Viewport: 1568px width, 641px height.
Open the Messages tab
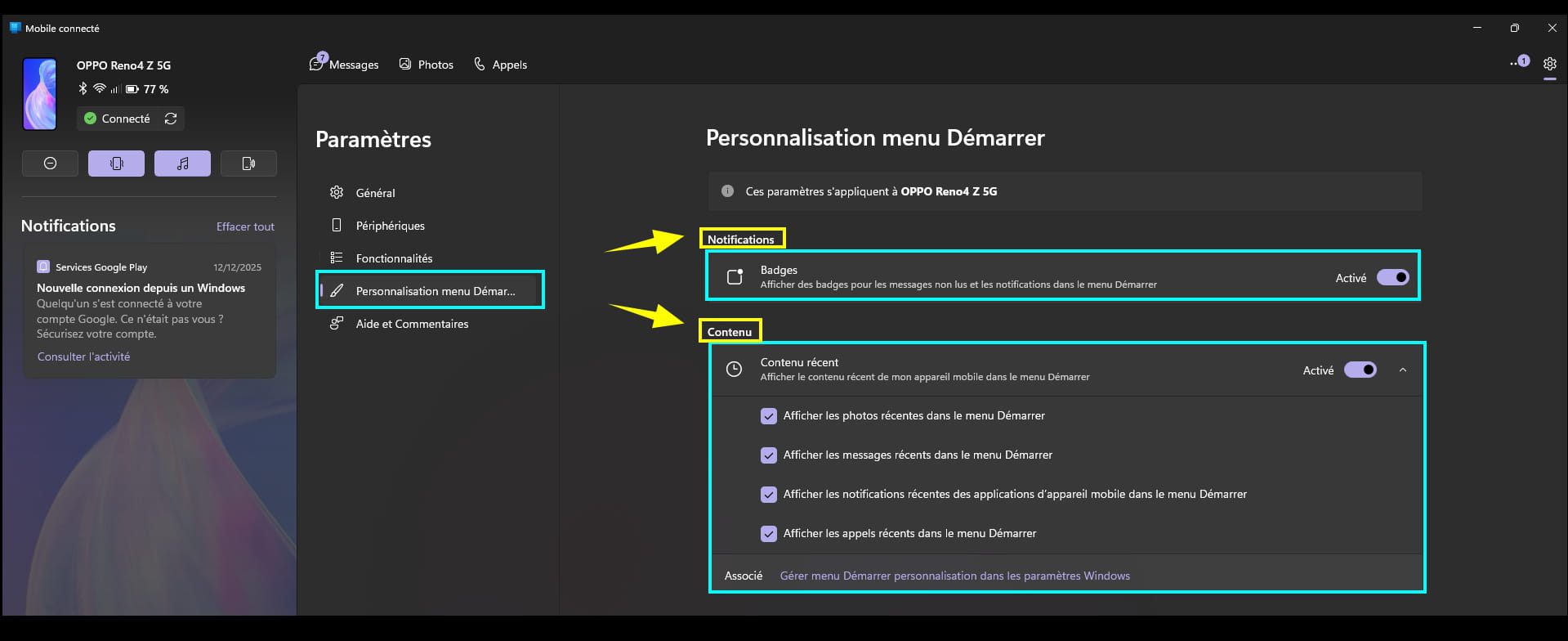click(x=344, y=65)
